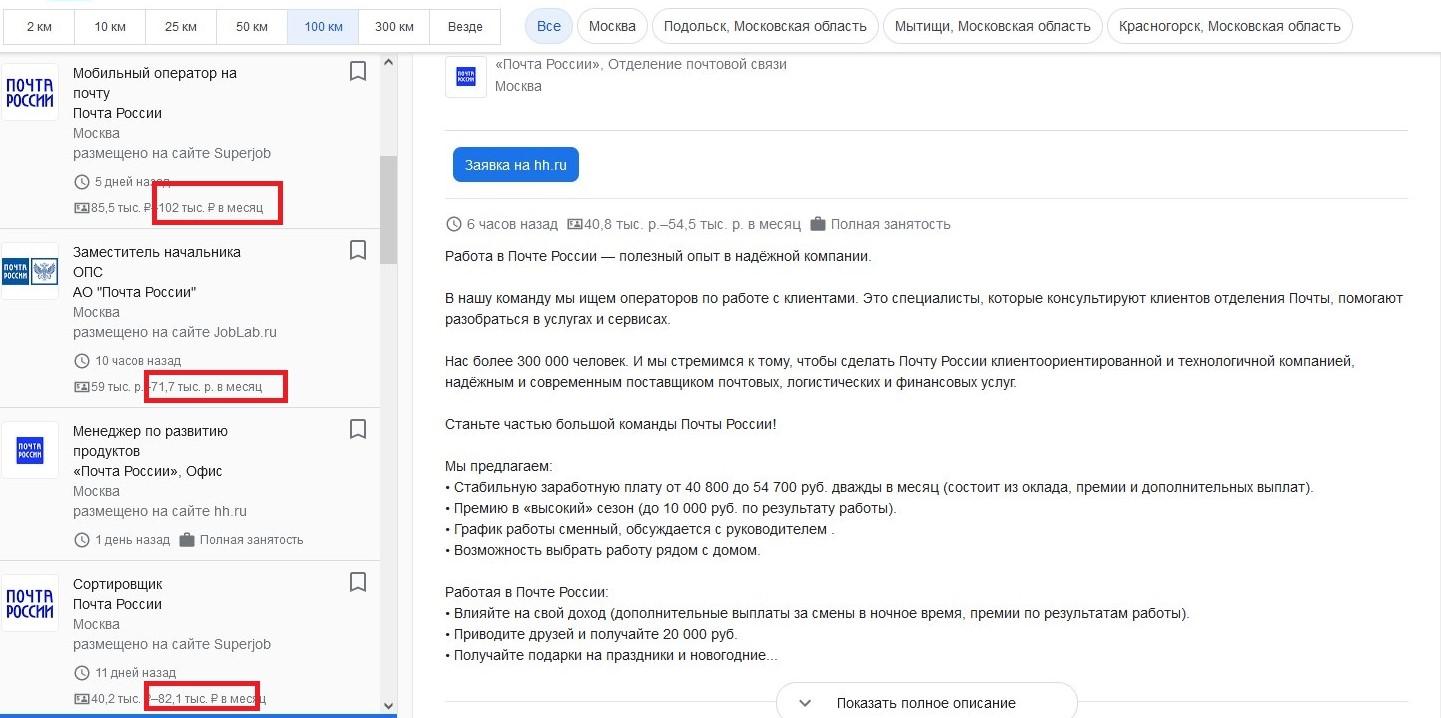Click the company logo in the job details header

[465, 77]
